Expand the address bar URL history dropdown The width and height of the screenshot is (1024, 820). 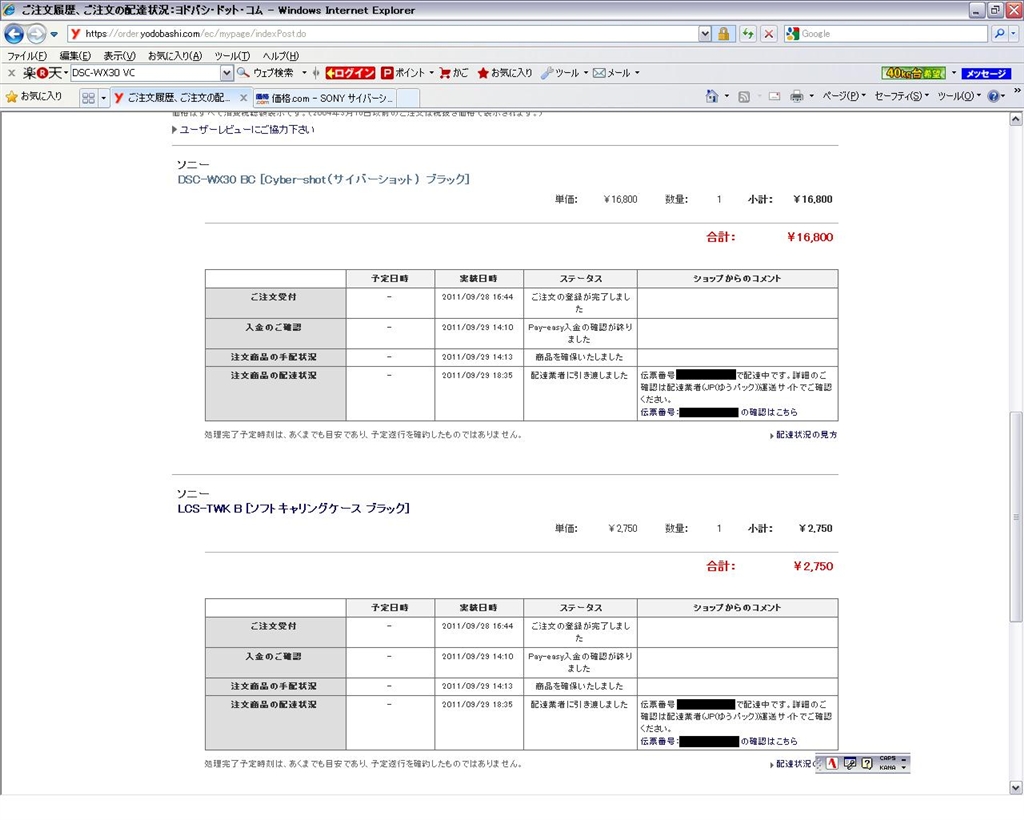pos(705,33)
